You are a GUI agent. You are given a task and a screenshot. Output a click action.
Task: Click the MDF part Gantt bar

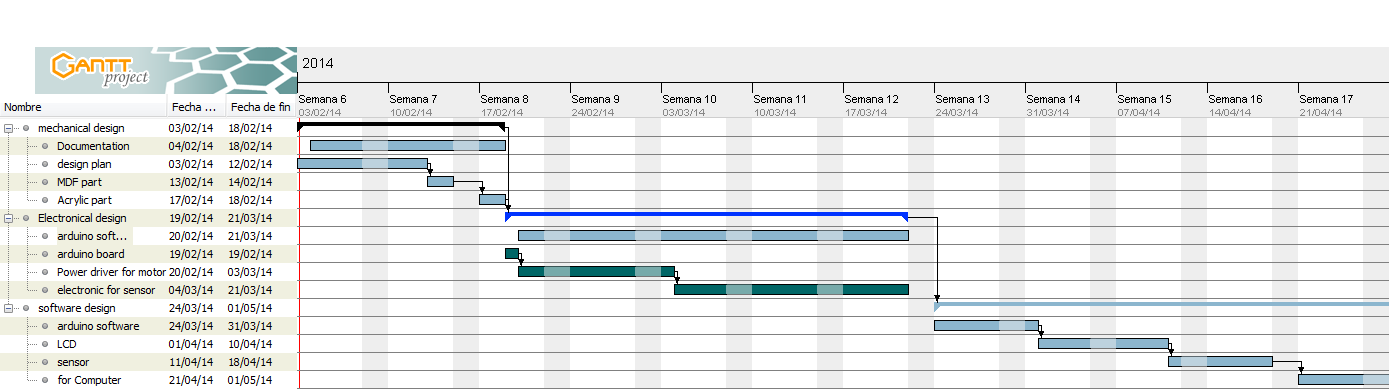(440, 182)
